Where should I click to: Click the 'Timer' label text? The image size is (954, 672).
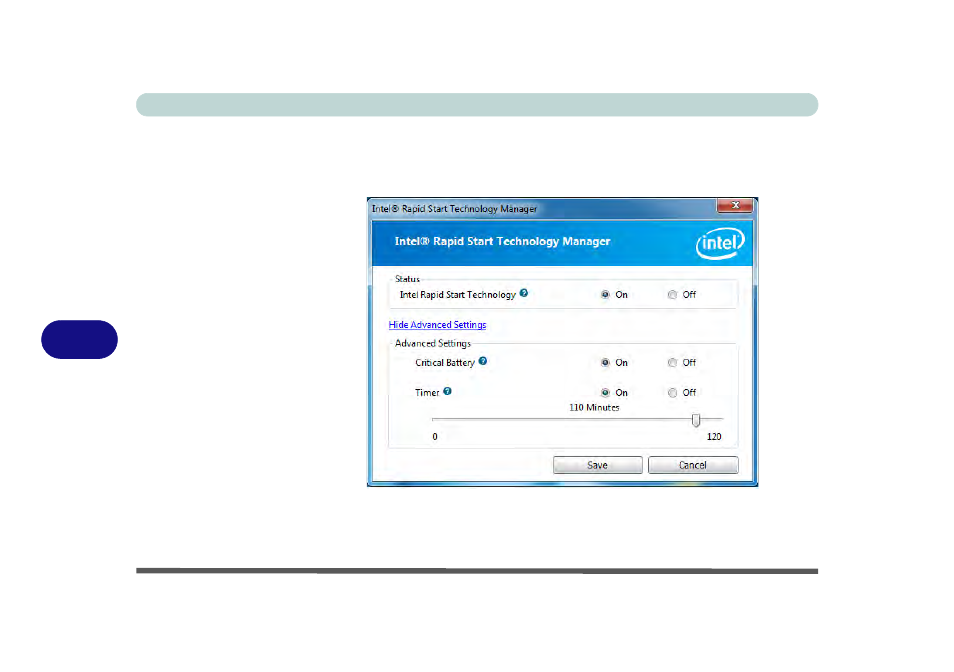click(427, 393)
